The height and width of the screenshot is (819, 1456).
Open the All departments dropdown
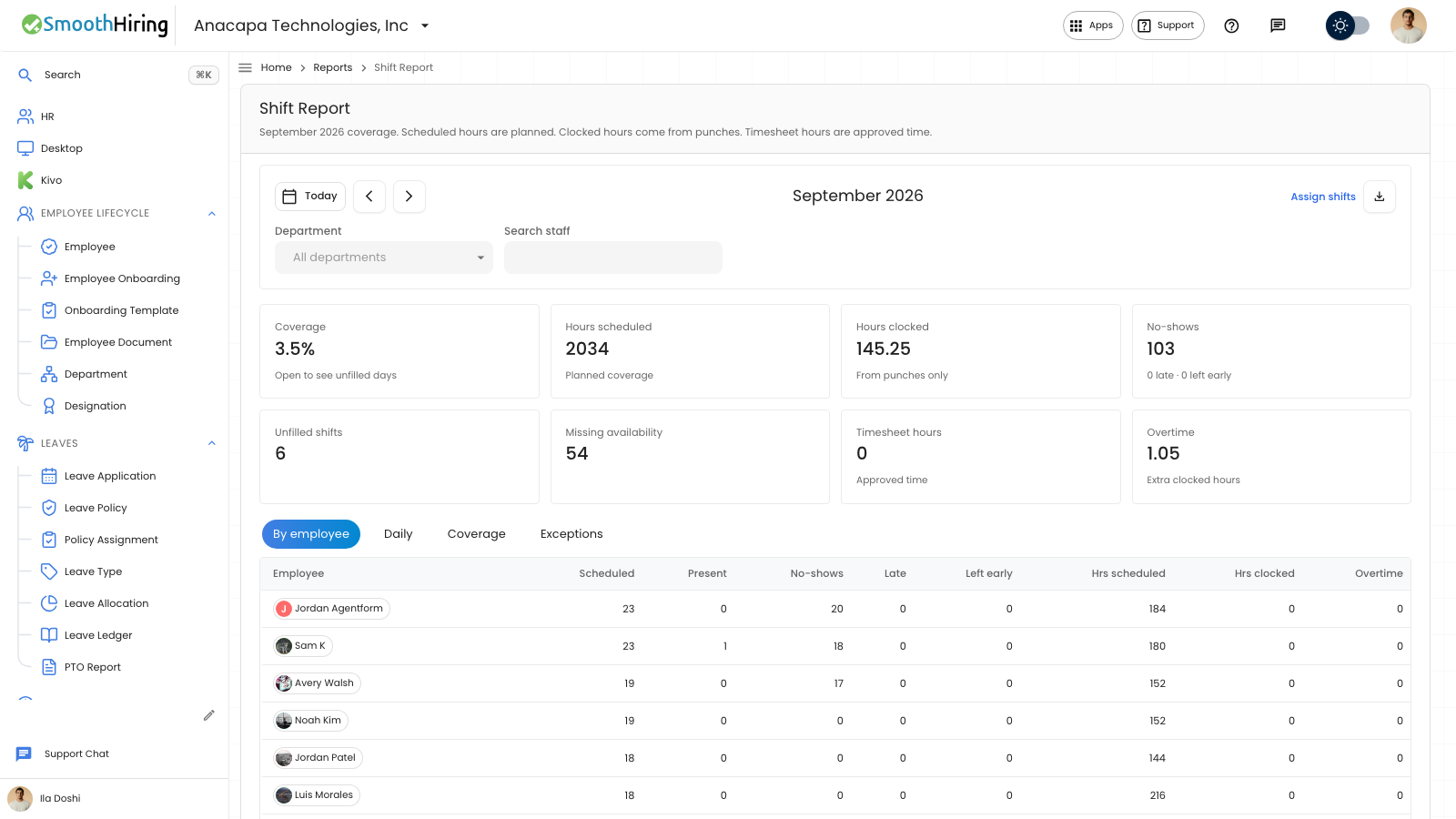tap(384, 258)
